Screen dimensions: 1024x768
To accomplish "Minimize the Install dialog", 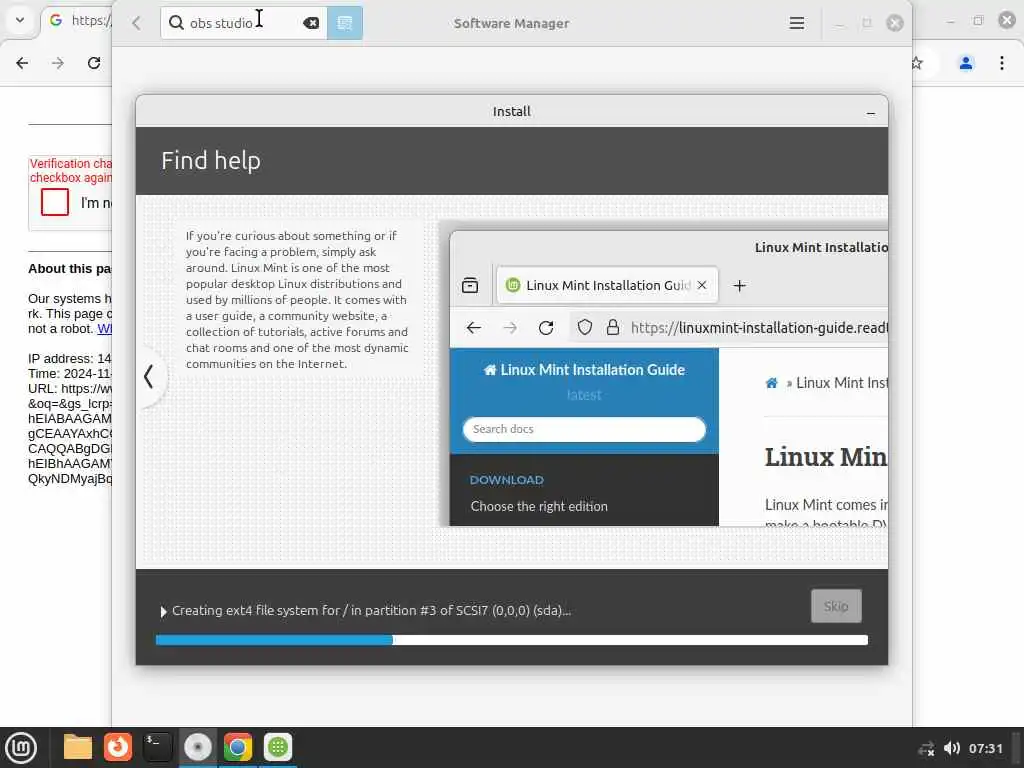I will pos(871,112).
